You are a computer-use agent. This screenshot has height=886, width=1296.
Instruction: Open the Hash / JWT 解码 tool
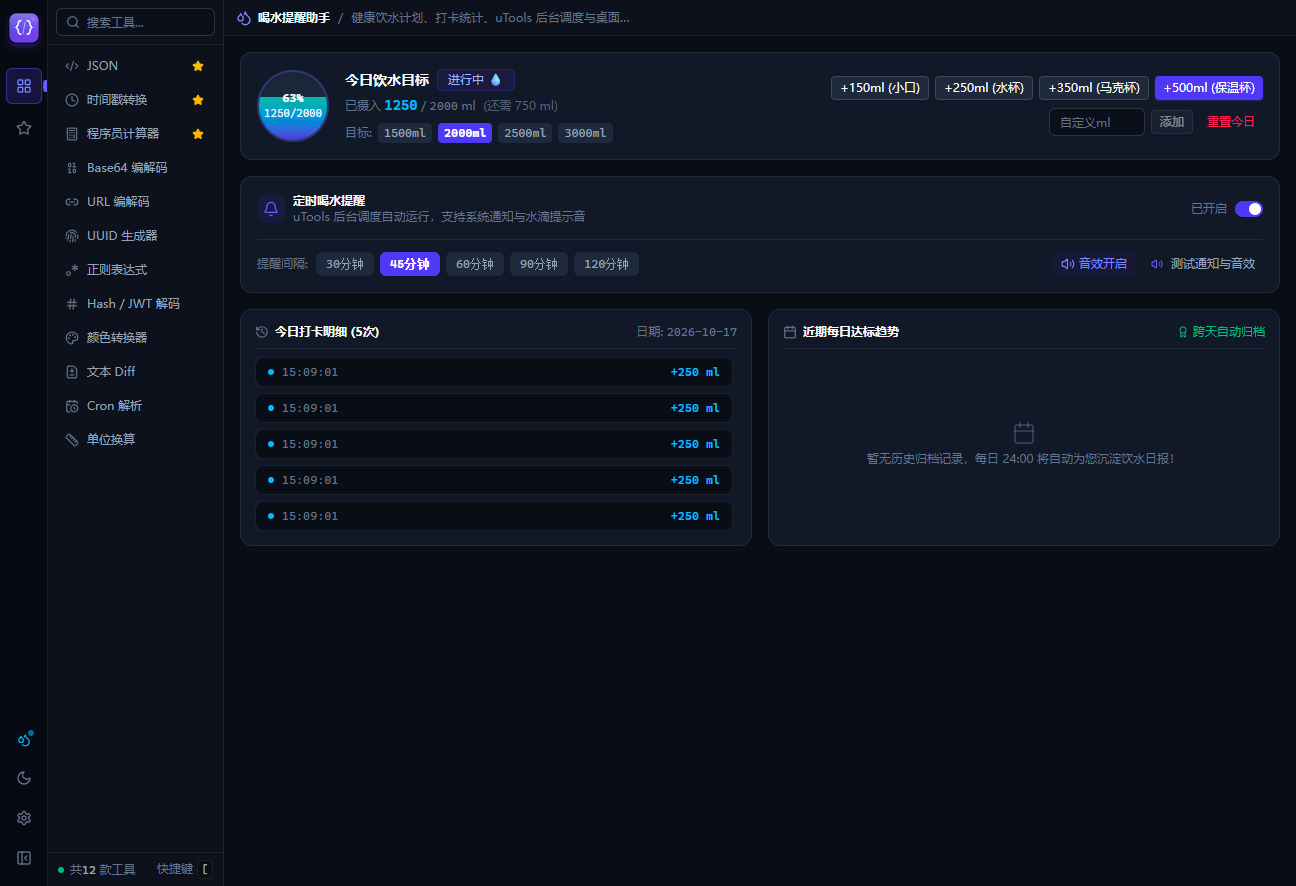pyautogui.click(x=135, y=304)
